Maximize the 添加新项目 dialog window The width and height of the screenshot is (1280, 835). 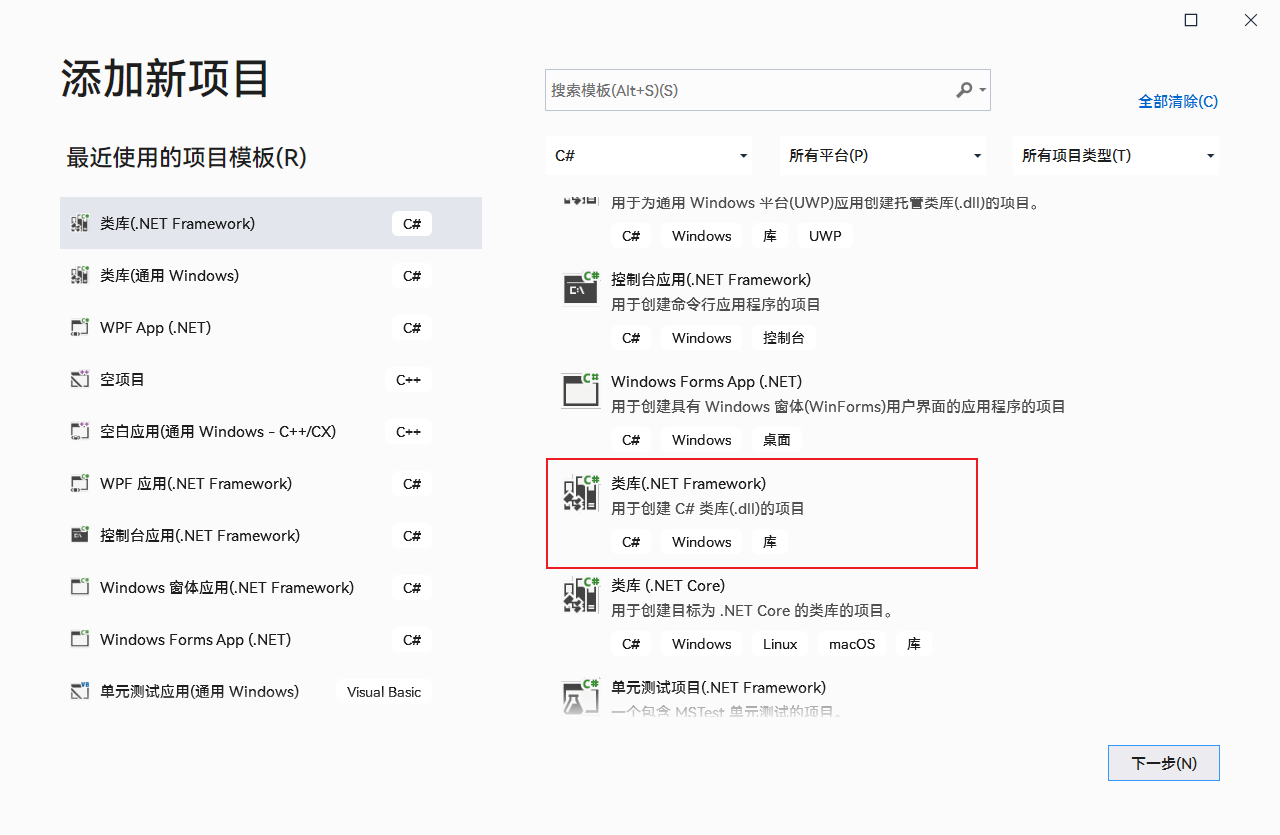tap(1191, 20)
